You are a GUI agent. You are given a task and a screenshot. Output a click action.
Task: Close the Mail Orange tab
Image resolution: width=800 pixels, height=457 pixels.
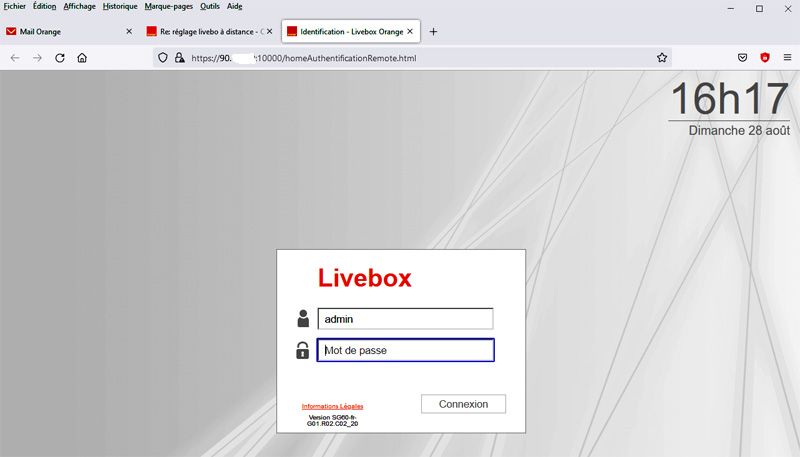point(129,32)
